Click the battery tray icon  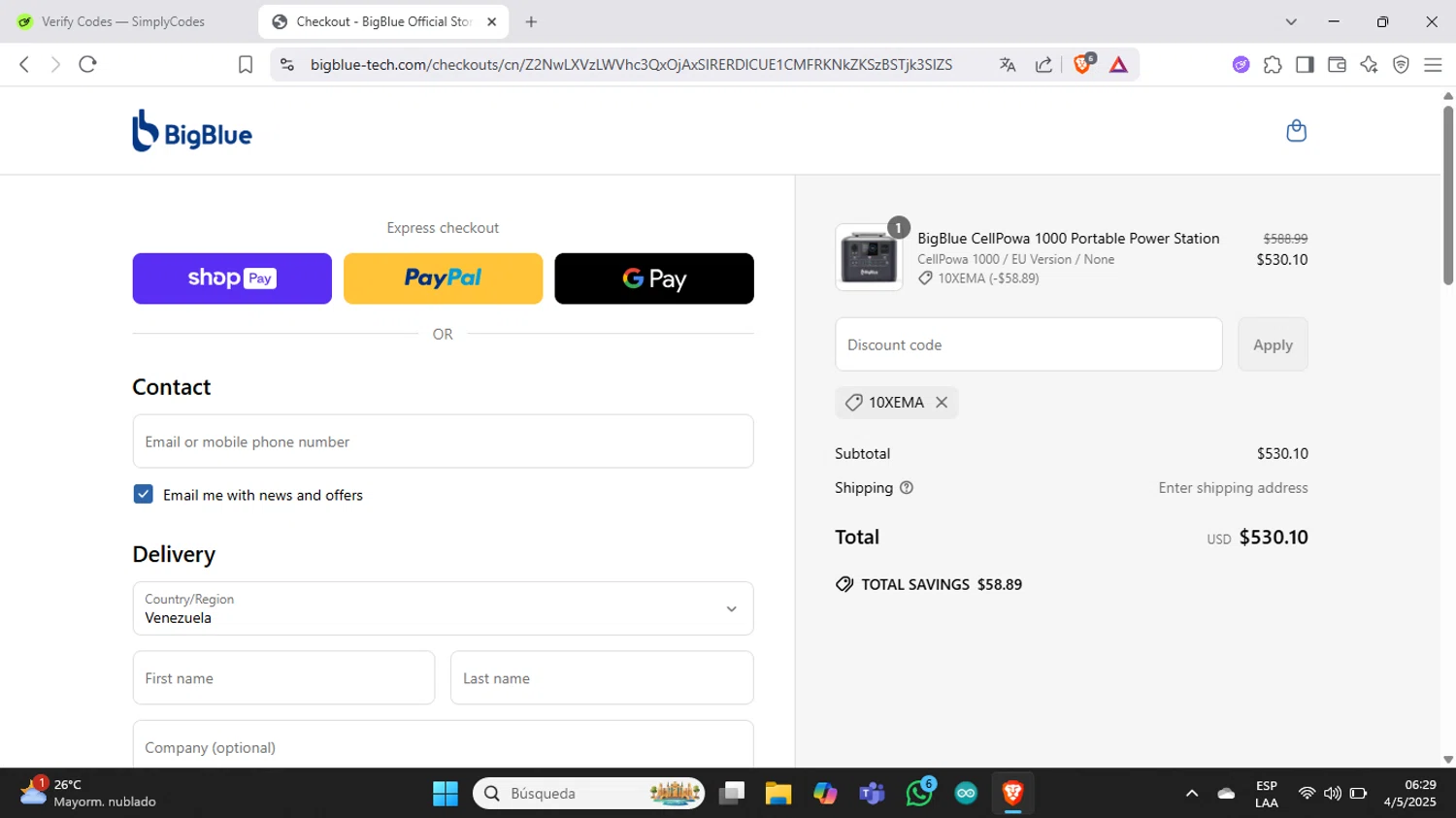tap(1359, 794)
